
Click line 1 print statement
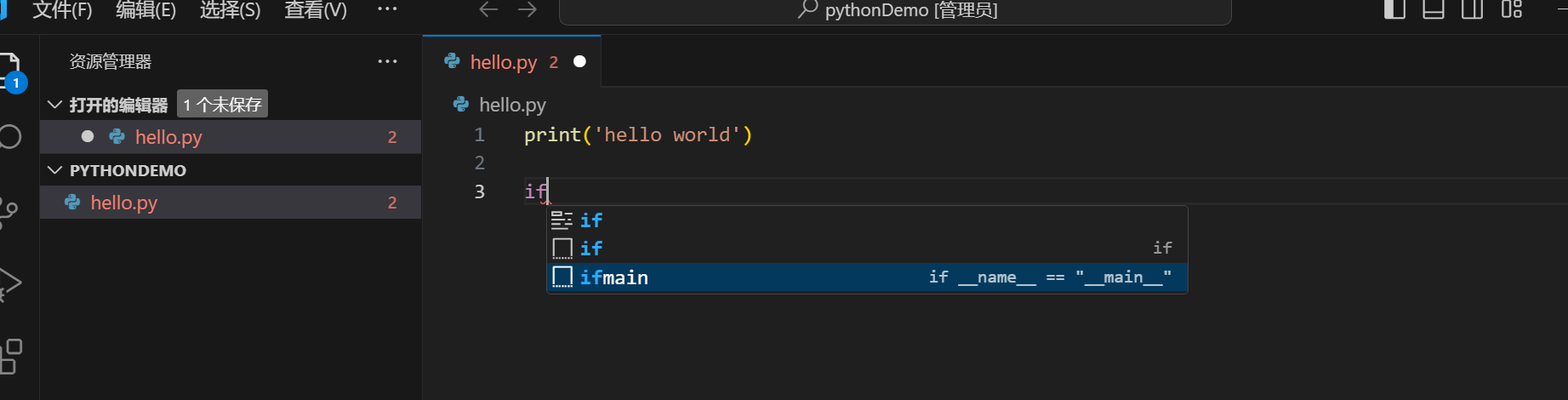click(638, 134)
